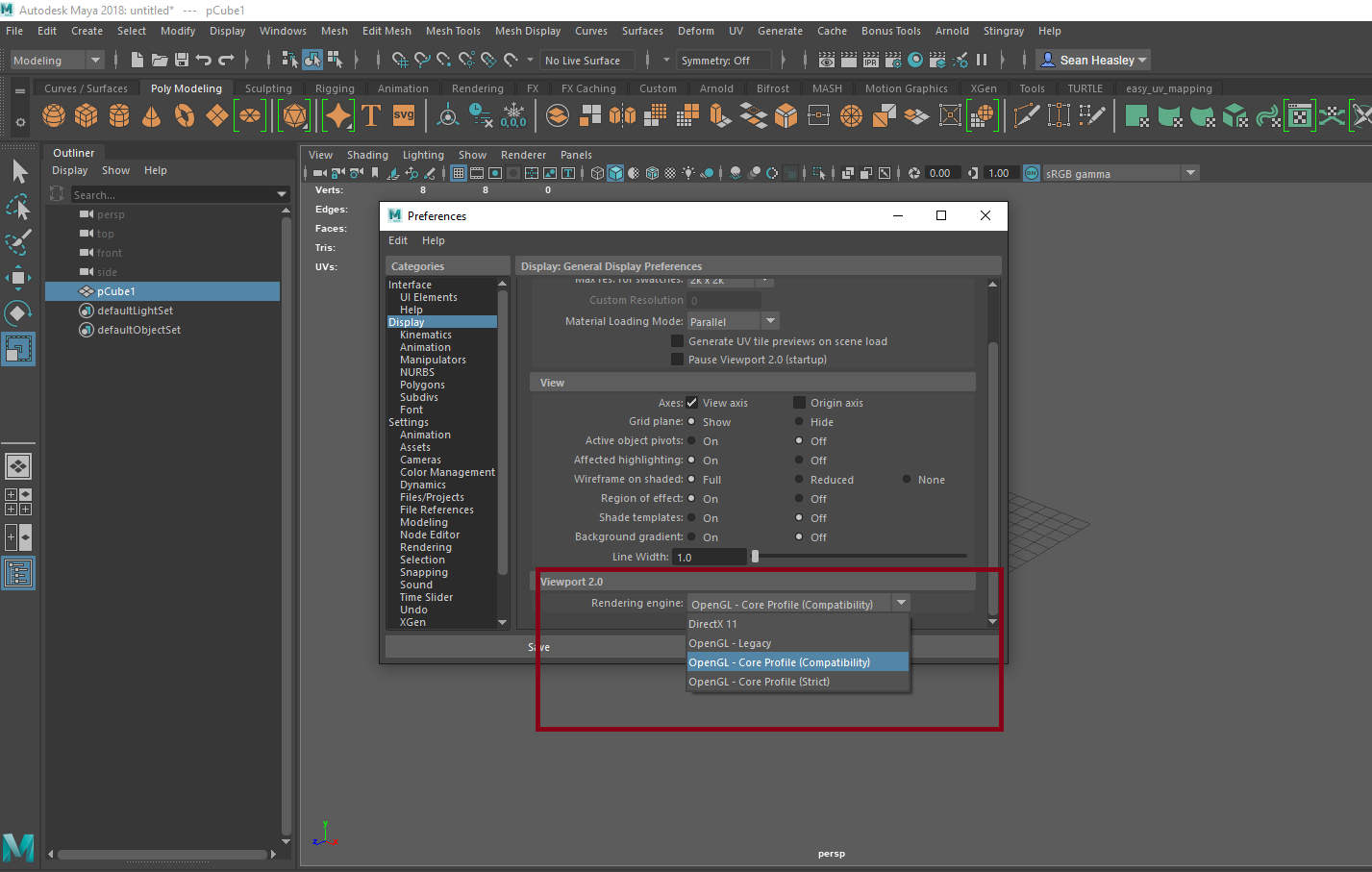Enable the Origin axis checkbox
This screenshot has width=1372, height=872.
[799, 403]
